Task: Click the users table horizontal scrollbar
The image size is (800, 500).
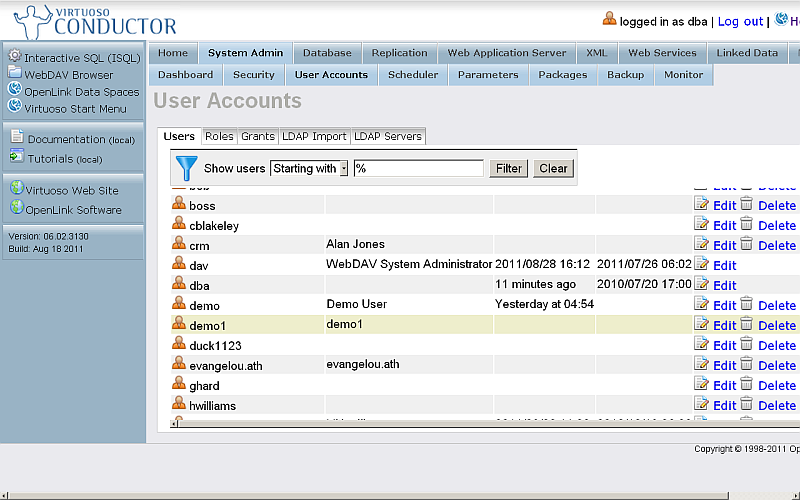Action: click(485, 423)
